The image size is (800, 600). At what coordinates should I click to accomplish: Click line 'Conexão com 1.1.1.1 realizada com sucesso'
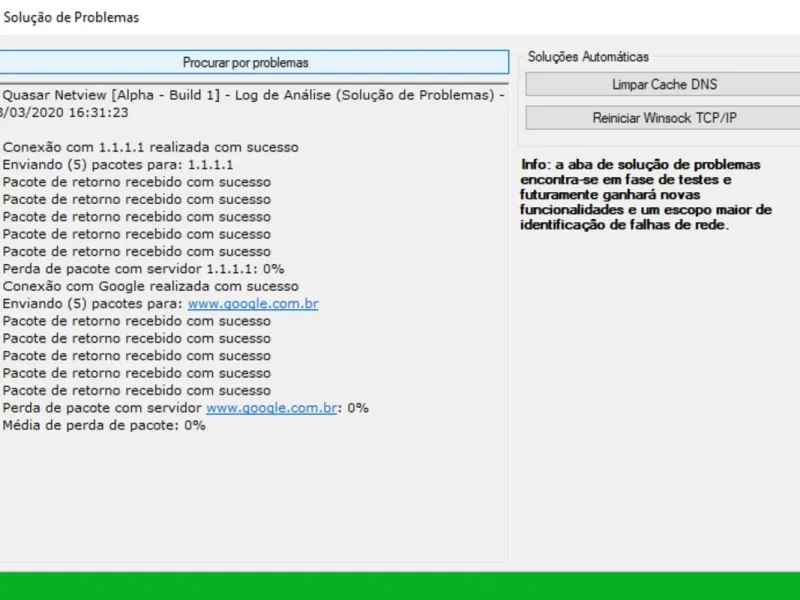tap(151, 147)
